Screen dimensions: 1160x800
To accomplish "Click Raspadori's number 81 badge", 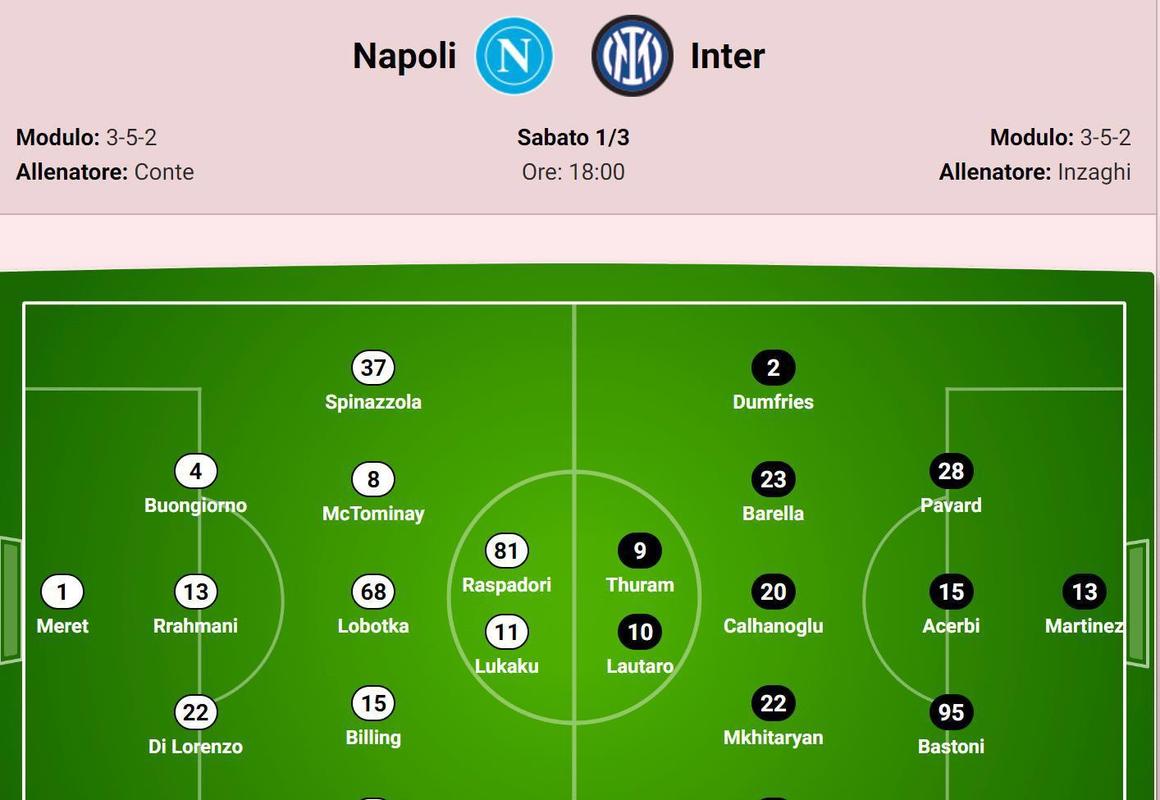I will [x=507, y=551].
